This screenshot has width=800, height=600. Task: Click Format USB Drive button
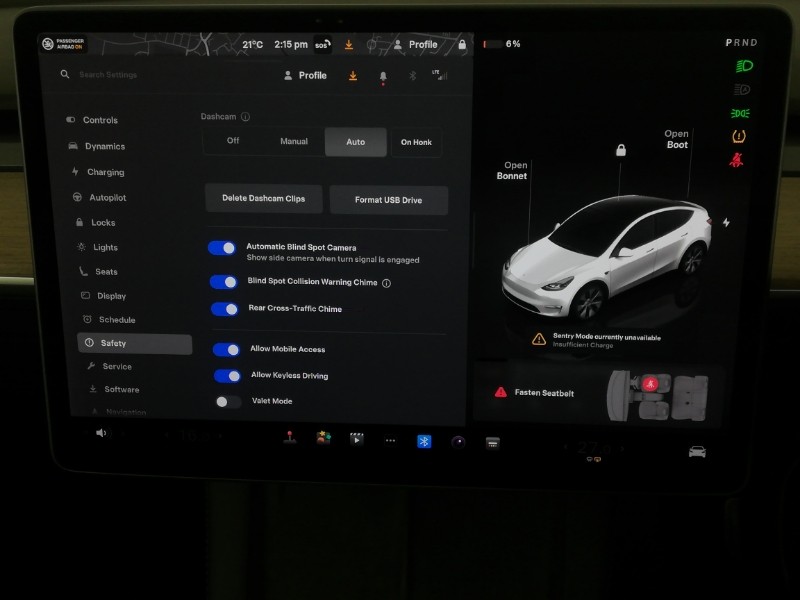pyautogui.click(x=389, y=200)
